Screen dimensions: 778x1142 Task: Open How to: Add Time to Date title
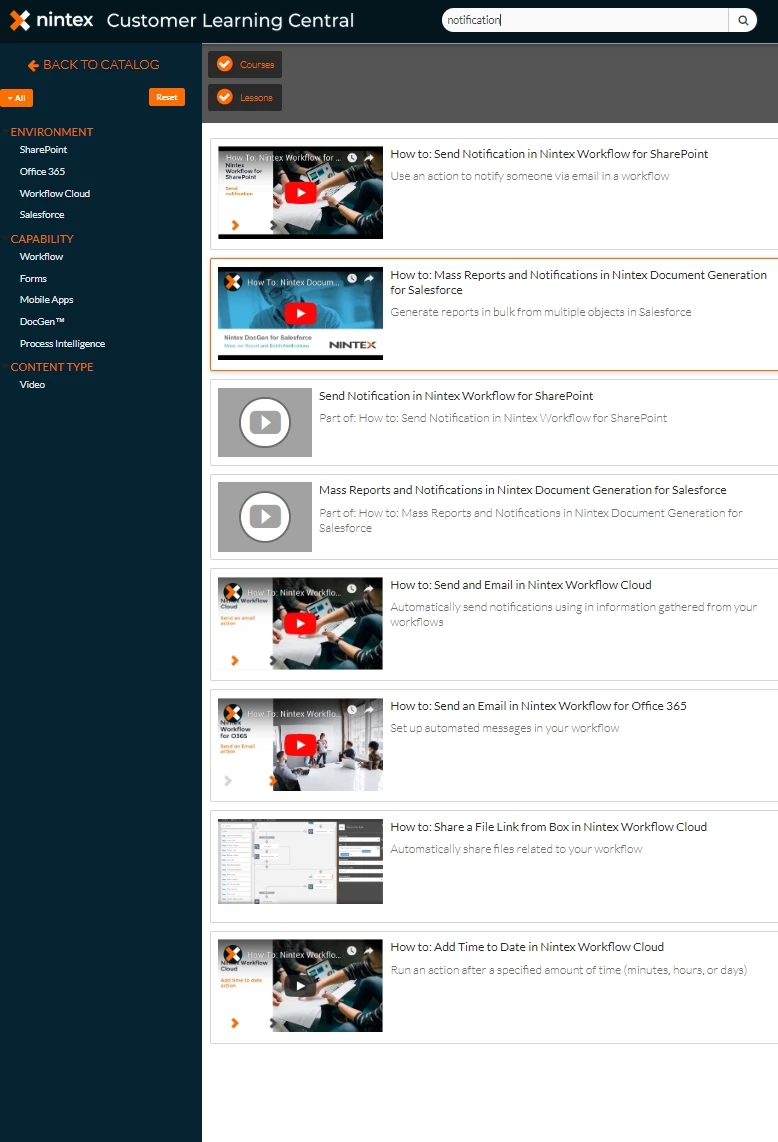coord(527,946)
